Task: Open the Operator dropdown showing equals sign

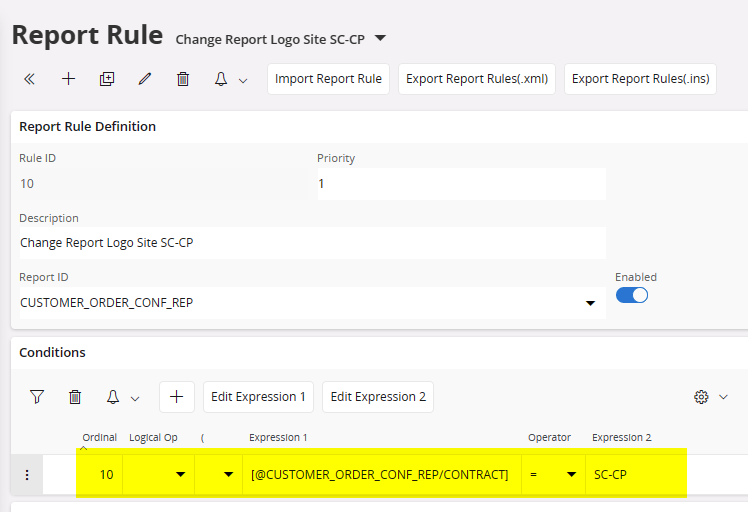Action: (571, 475)
